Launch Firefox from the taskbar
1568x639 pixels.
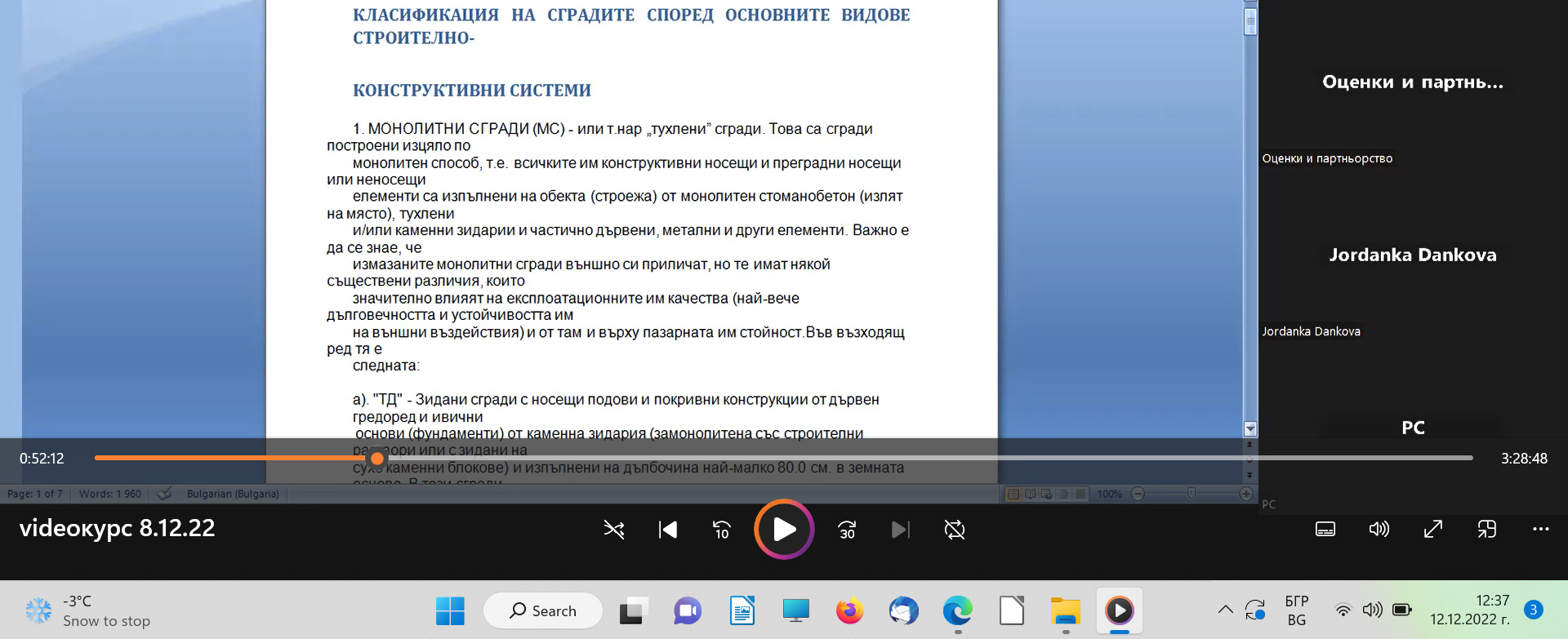tap(849, 610)
